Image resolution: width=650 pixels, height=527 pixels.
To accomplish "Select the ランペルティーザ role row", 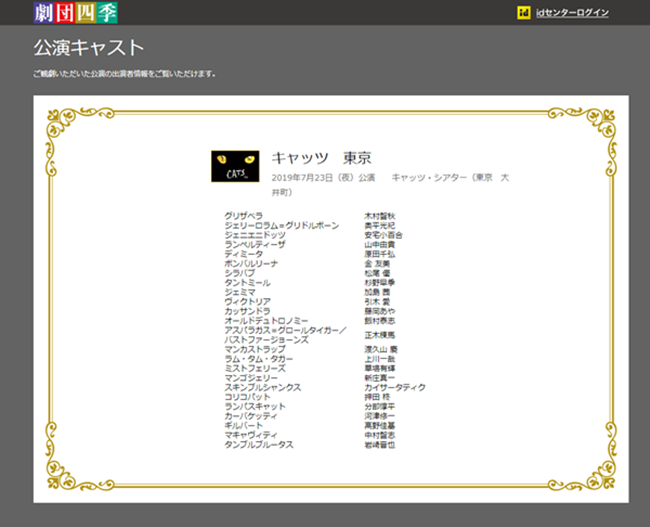I will pyautogui.click(x=255, y=244).
